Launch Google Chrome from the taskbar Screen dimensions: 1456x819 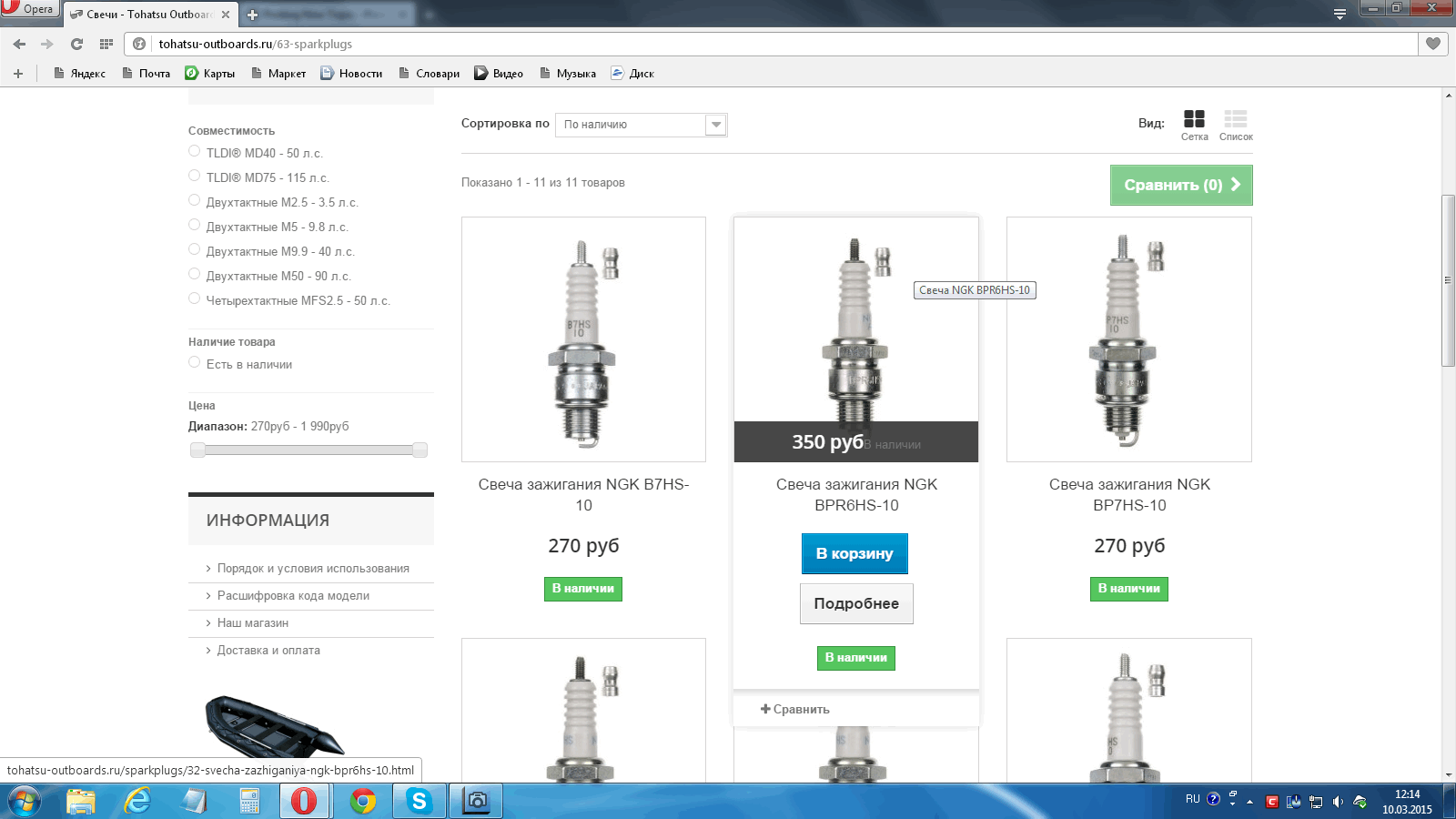[x=363, y=801]
